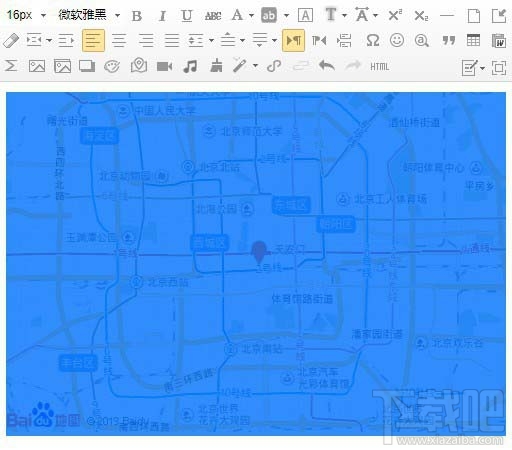Click the spacing after paragraph icon
The width and height of the screenshot is (512, 450).
point(260,40)
